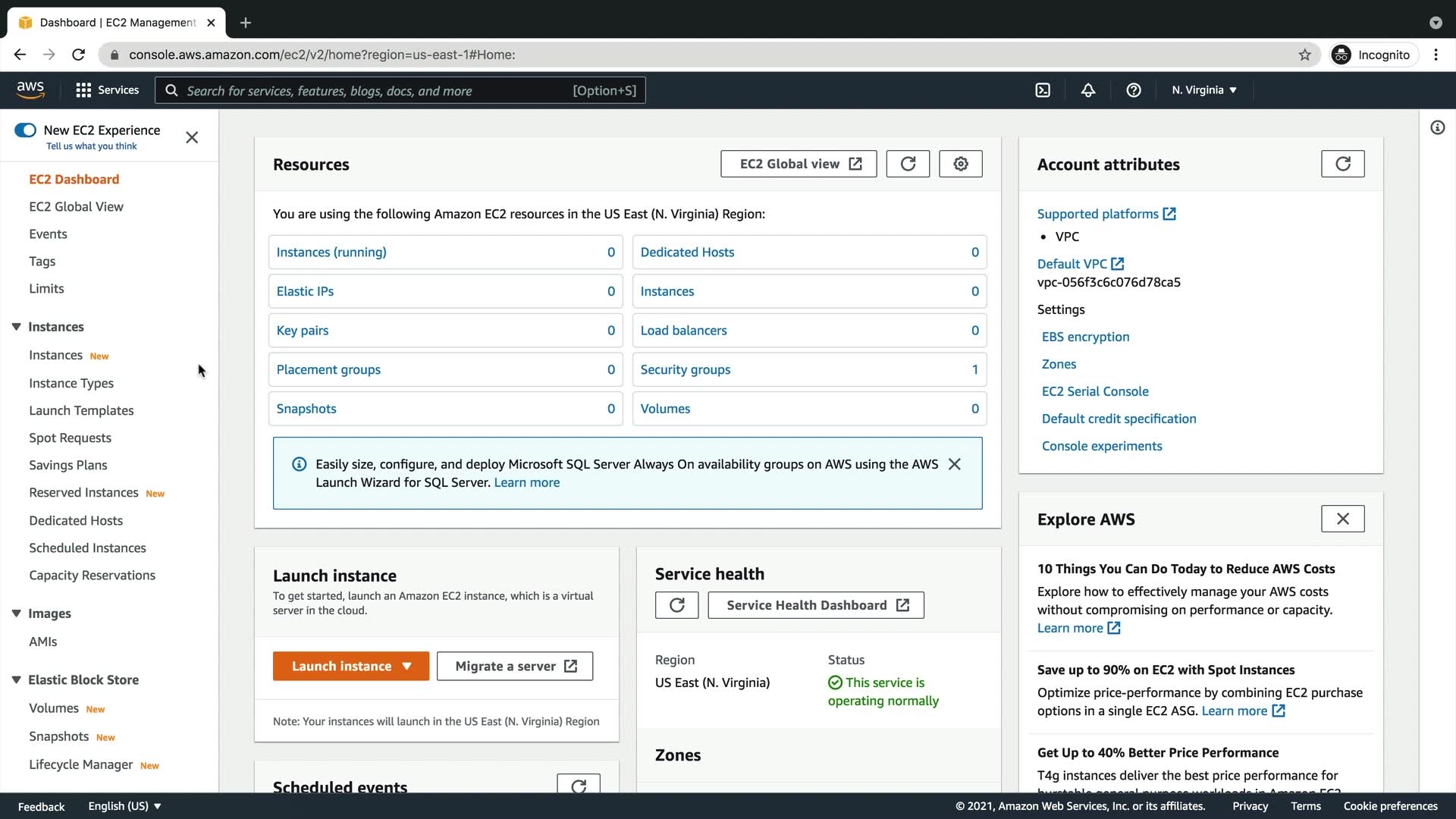Open the notifications bell icon
1456x819 pixels.
[x=1088, y=90]
